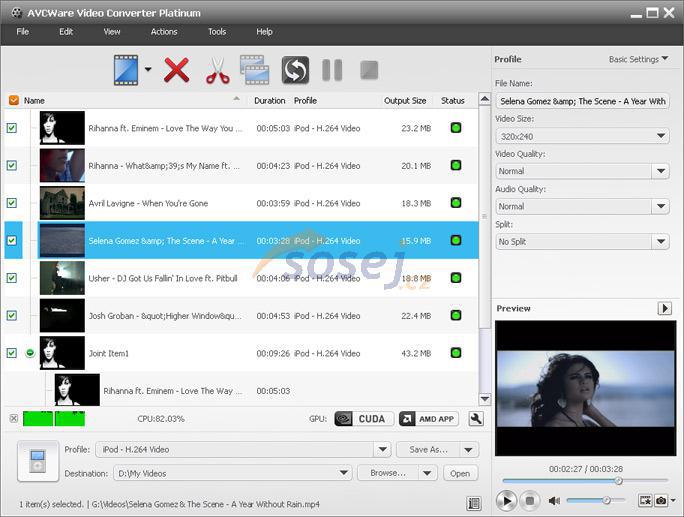Click the file list scrollbar up arrow
684x517 pixels.
(485, 99)
